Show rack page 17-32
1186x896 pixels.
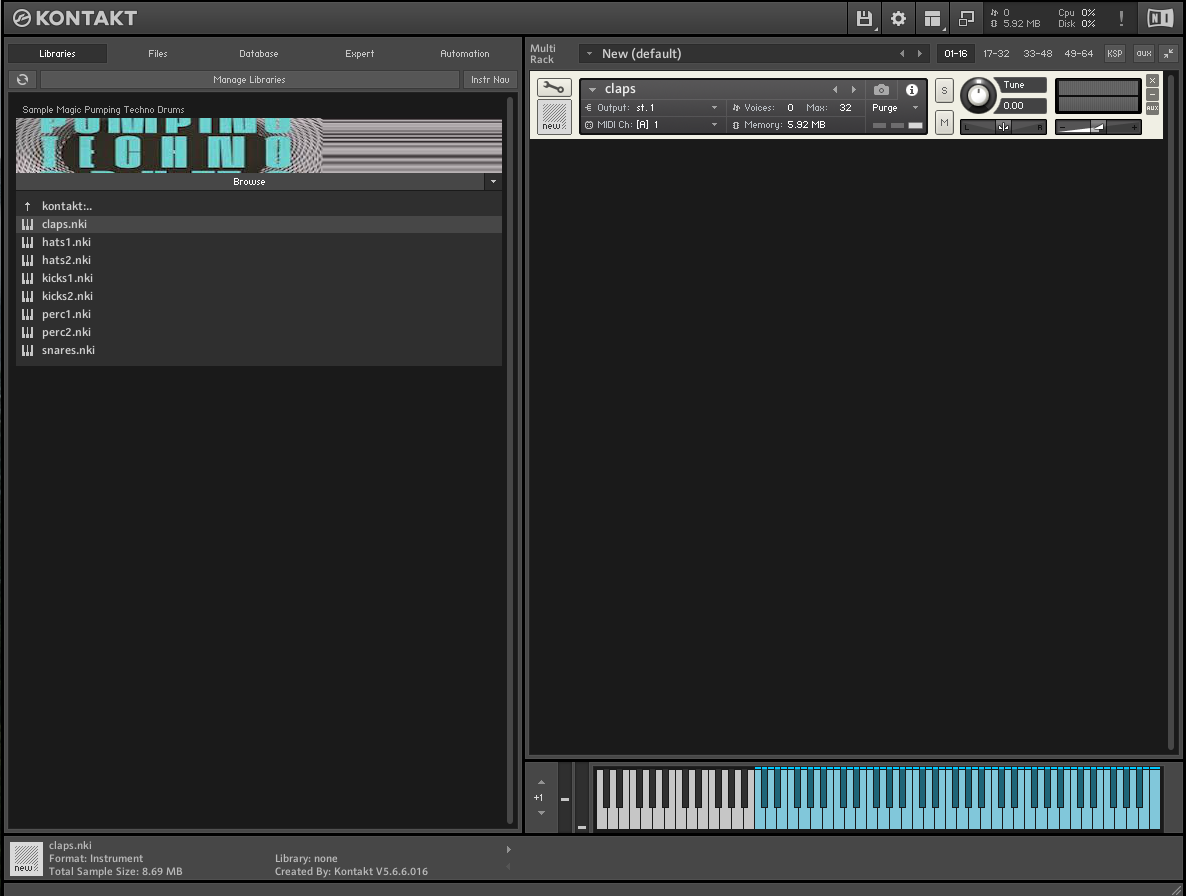[x=996, y=54]
